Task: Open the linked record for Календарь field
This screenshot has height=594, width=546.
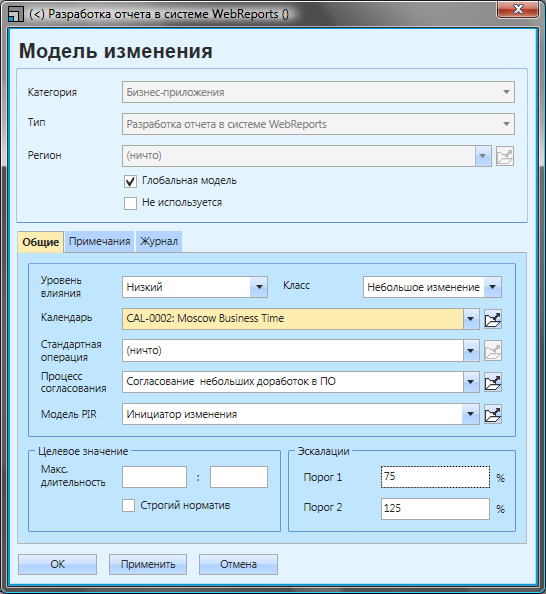Action: click(493, 319)
